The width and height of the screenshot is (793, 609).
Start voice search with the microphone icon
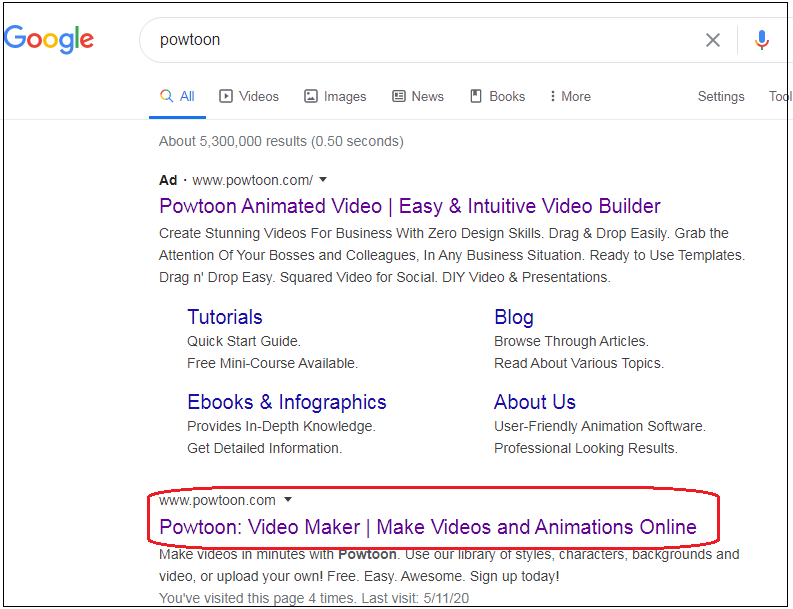tap(762, 40)
